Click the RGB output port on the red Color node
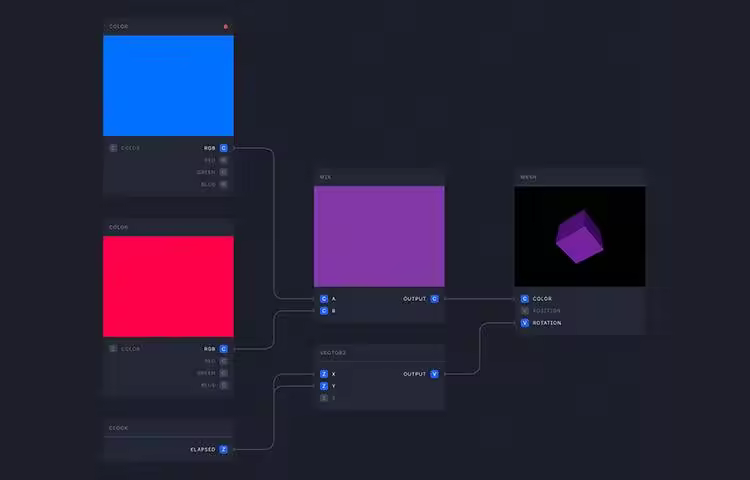The width and height of the screenshot is (750, 480). pyautogui.click(x=224, y=349)
